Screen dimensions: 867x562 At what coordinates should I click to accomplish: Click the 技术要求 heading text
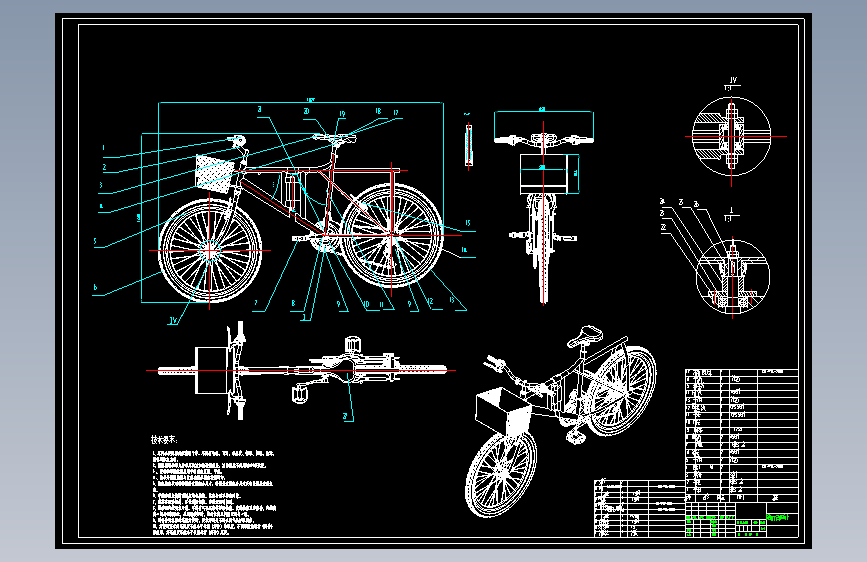click(164, 440)
